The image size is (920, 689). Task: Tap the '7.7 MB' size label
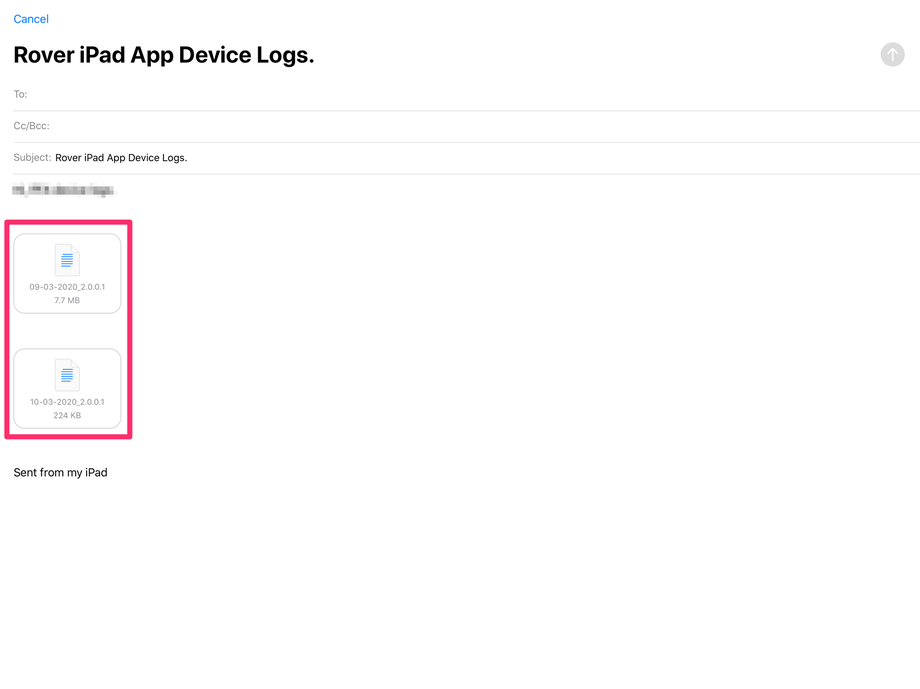point(67,300)
